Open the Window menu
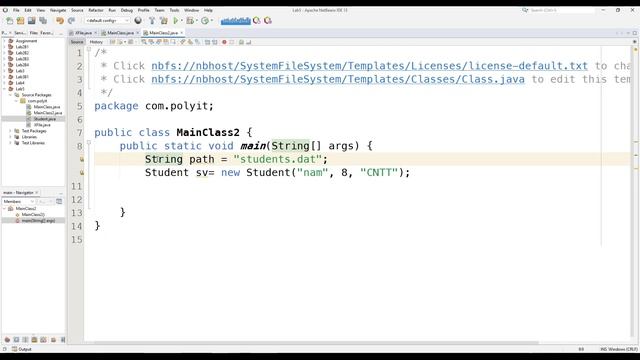This screenshot has height=360, width=640. (x=191, y=10)
